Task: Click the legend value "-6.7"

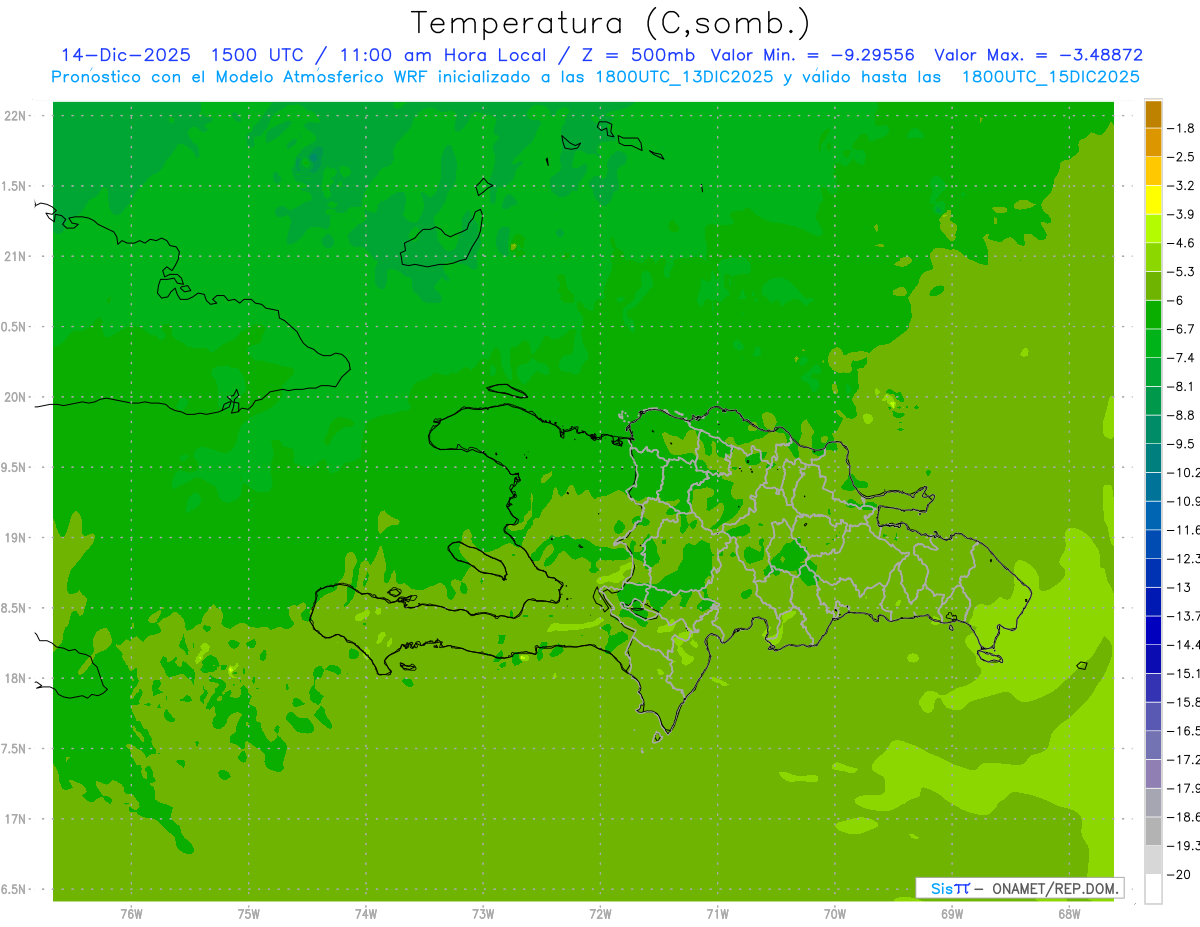Action: click(x=1181, y=329)
